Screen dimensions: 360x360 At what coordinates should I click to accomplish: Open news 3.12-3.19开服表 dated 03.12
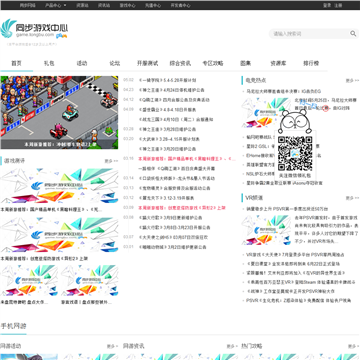click(x=166, y=198)
